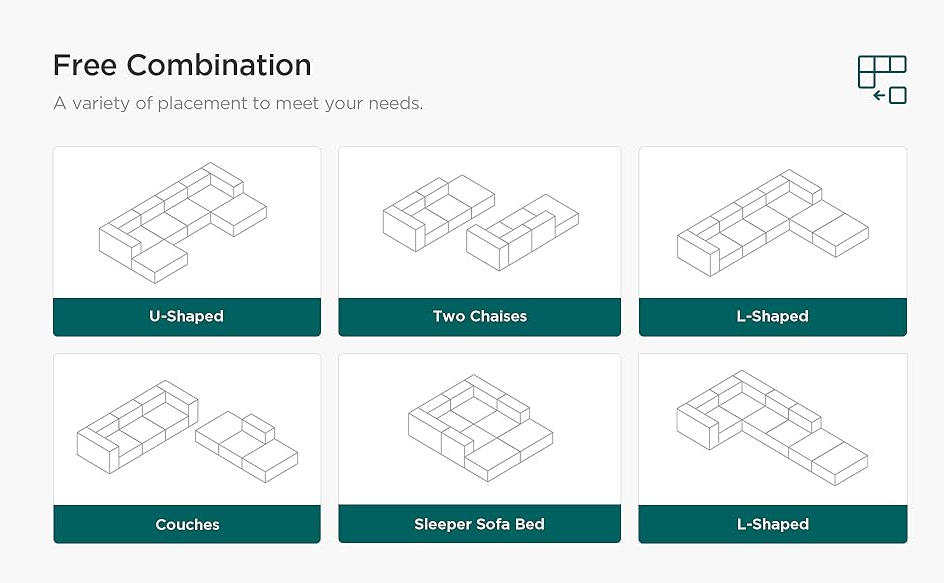944x583 pixels.
Task: Open the Sleeper Sofa Bed diagram
Action: coord(480,428)
